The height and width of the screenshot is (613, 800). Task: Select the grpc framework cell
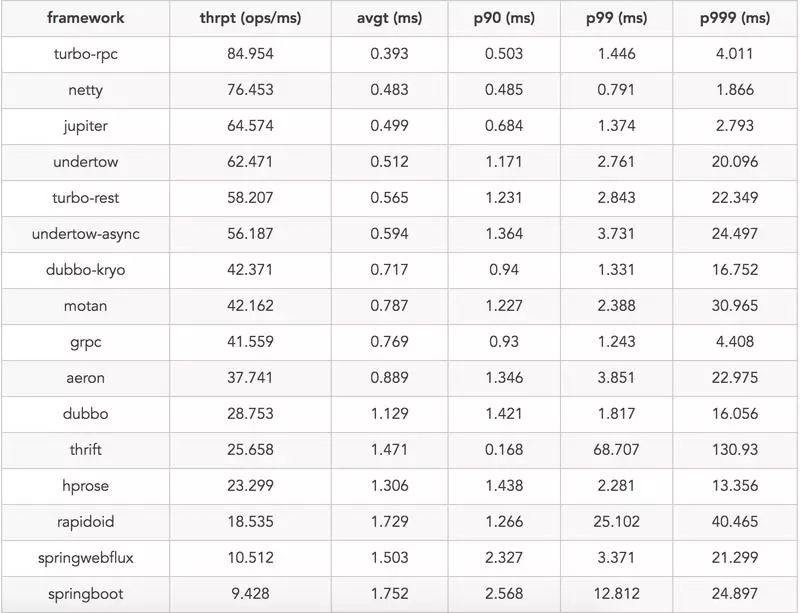pyautogui.click(x=86, y=342)
